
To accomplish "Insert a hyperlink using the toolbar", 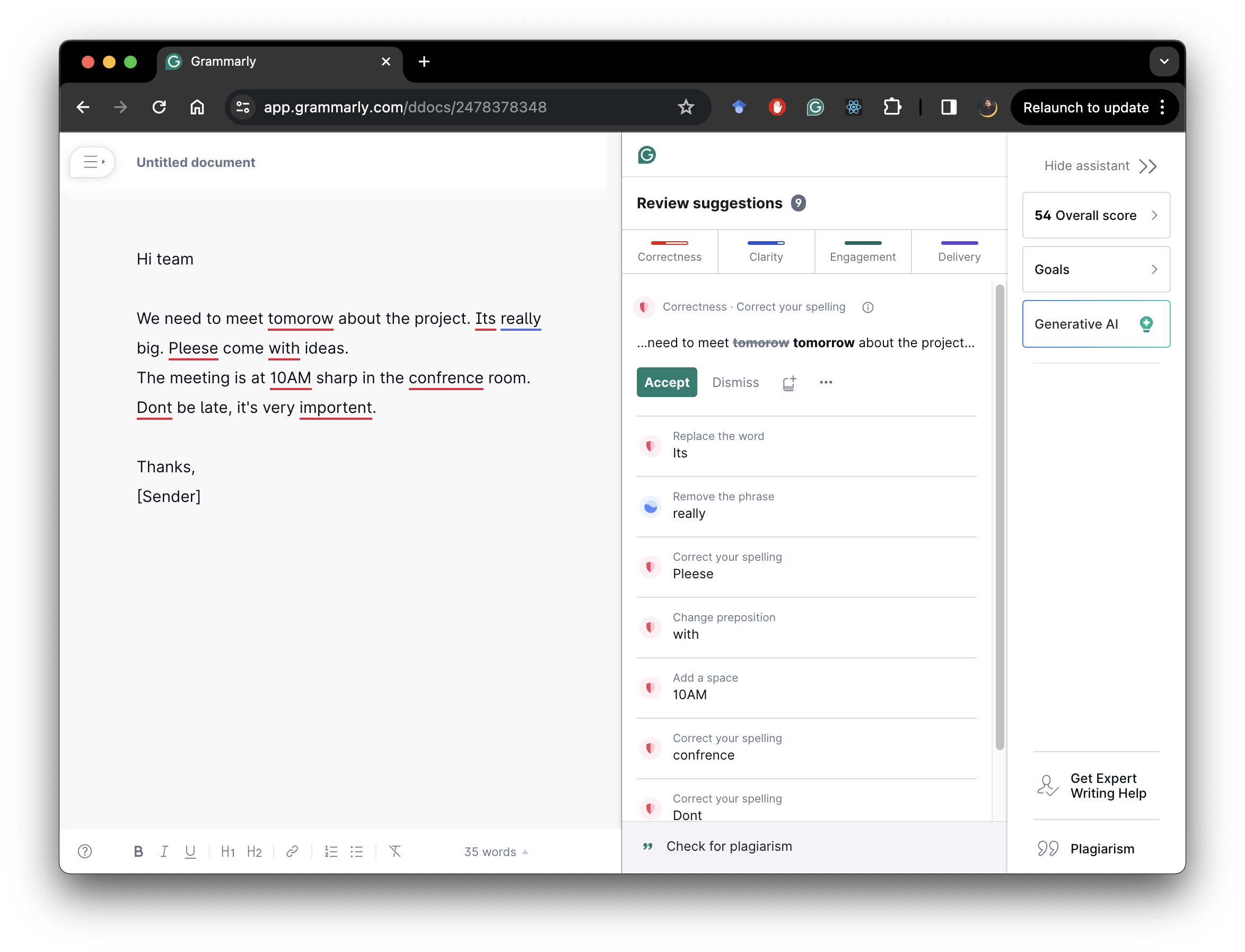I will tap(292, 851).
